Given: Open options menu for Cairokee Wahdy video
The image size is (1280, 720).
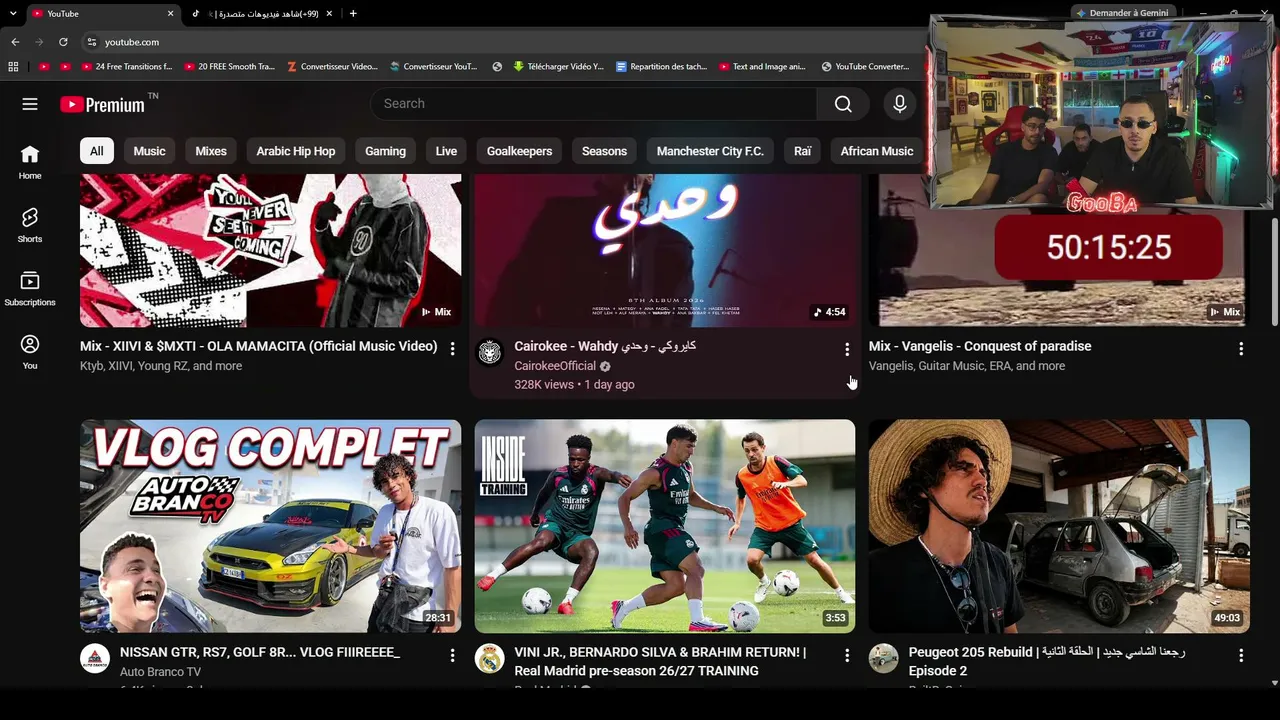Looking at the screenshot, I should coord(847,349).
